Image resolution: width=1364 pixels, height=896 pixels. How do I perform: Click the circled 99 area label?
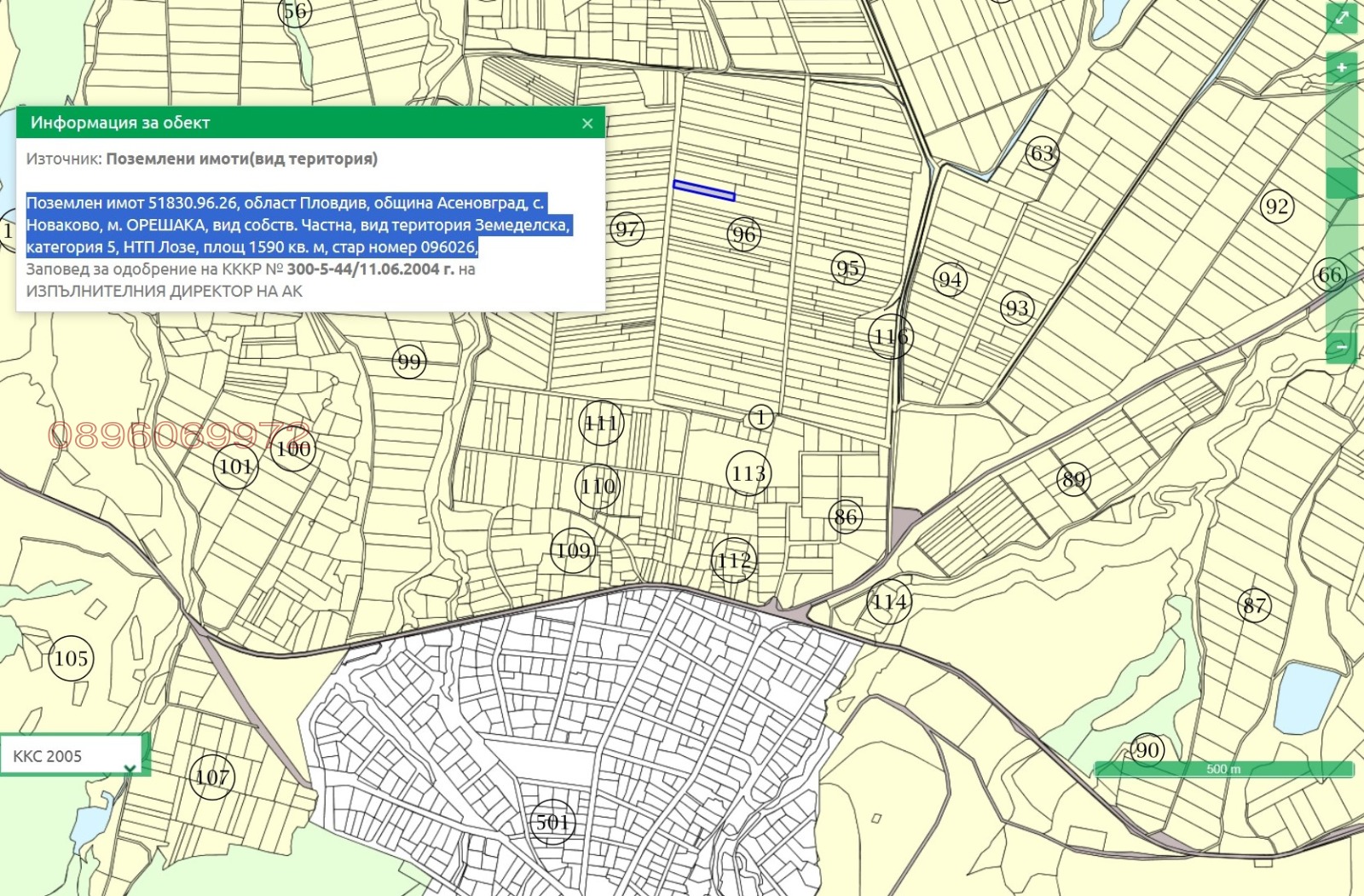tap(409, 362)
